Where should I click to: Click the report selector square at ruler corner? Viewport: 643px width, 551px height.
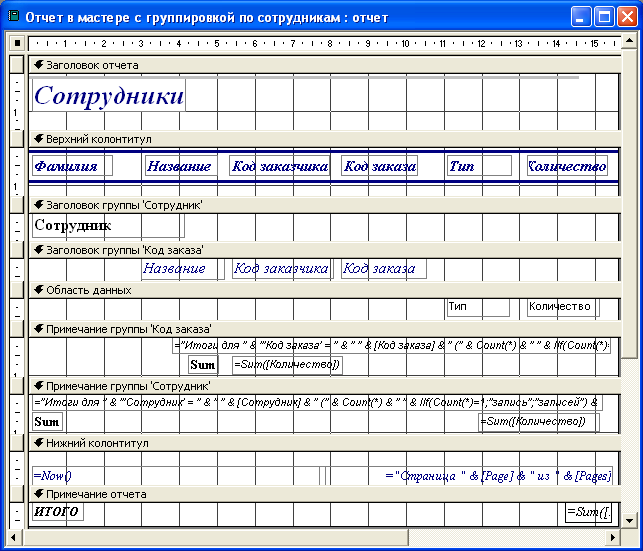tap(17, 43)
